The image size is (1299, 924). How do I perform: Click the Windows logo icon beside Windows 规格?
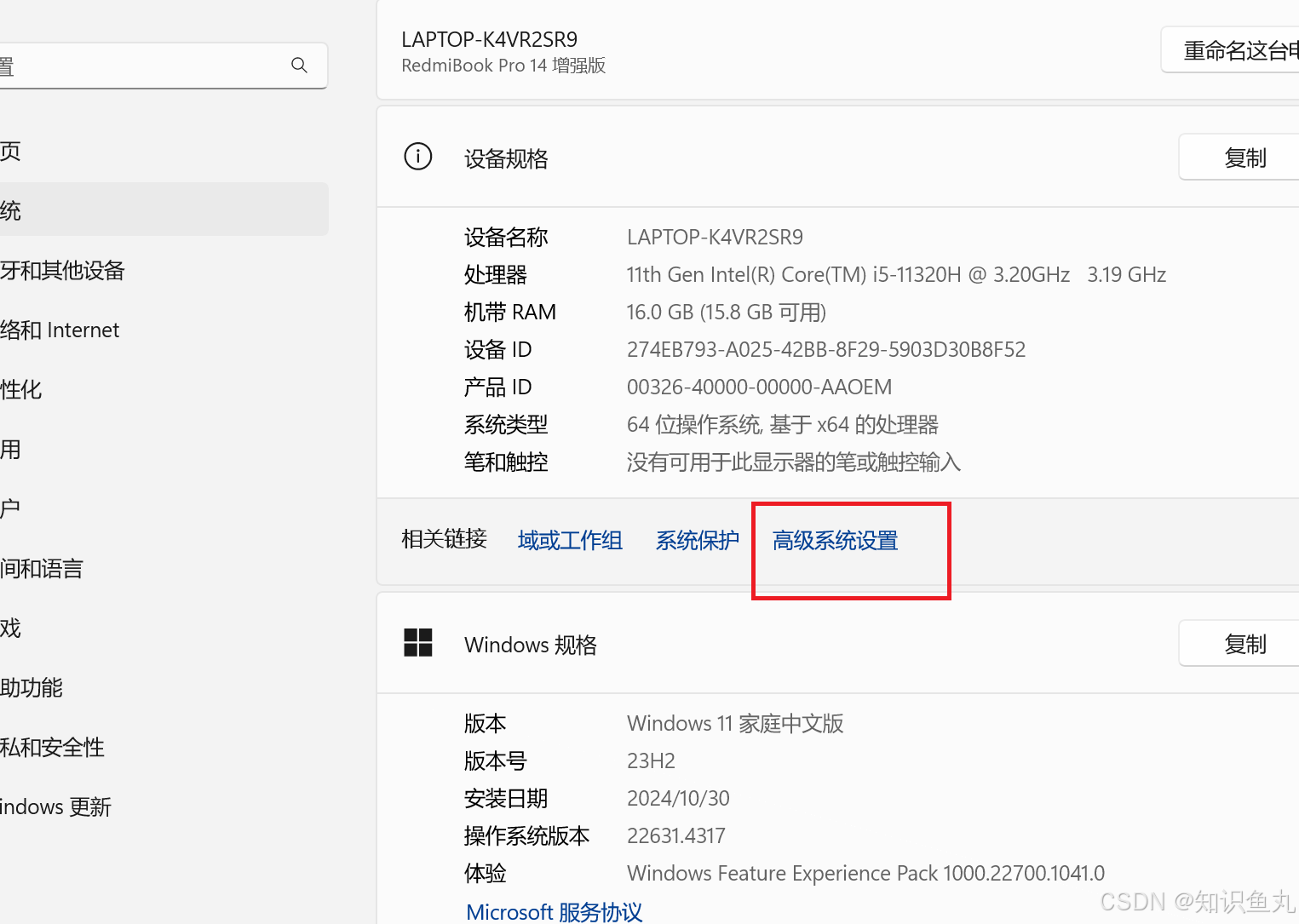418,643
